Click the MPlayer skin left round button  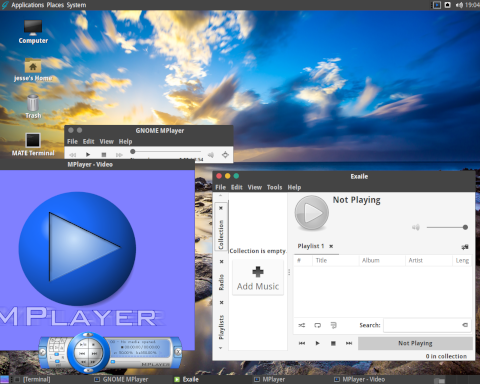(42, 352)
